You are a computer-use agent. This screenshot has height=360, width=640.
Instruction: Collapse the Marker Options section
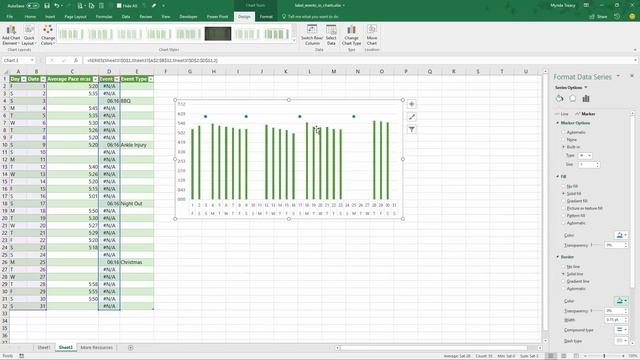click(x=558, y=123)
